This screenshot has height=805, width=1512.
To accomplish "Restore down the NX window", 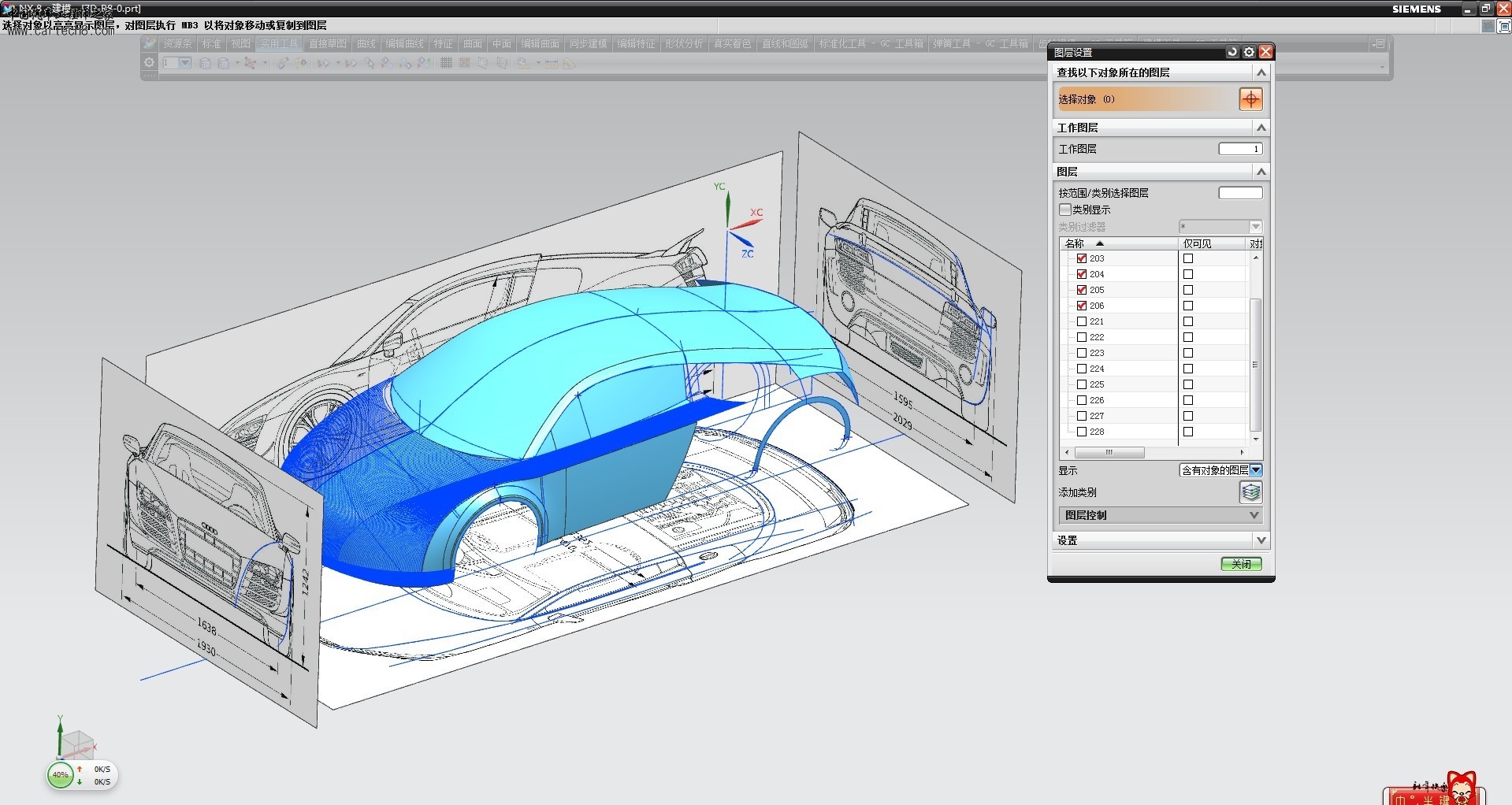I will [1485, 9].
